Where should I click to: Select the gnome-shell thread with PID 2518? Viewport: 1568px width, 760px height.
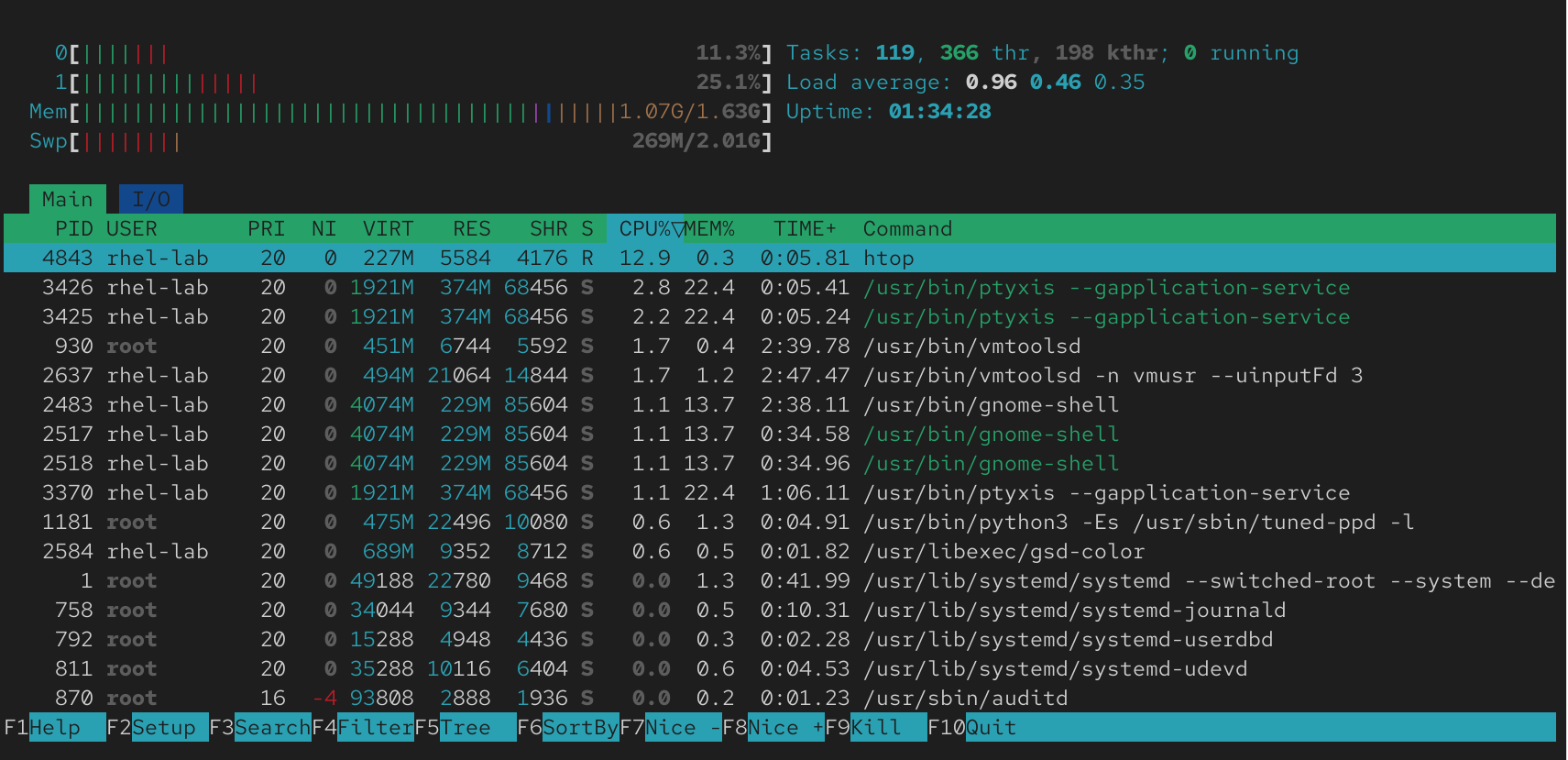click(780, 463)
